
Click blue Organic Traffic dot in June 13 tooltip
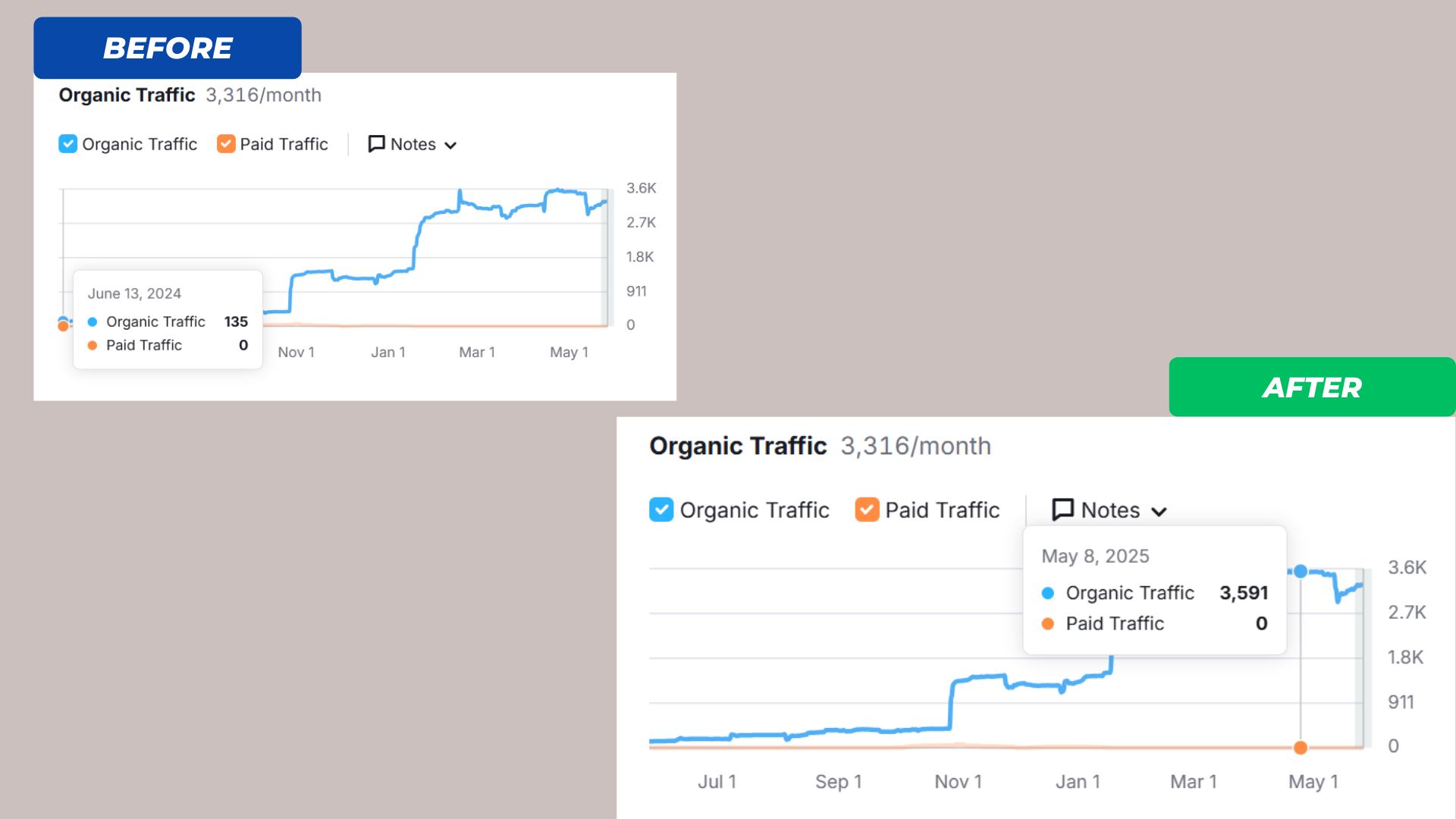93,322
